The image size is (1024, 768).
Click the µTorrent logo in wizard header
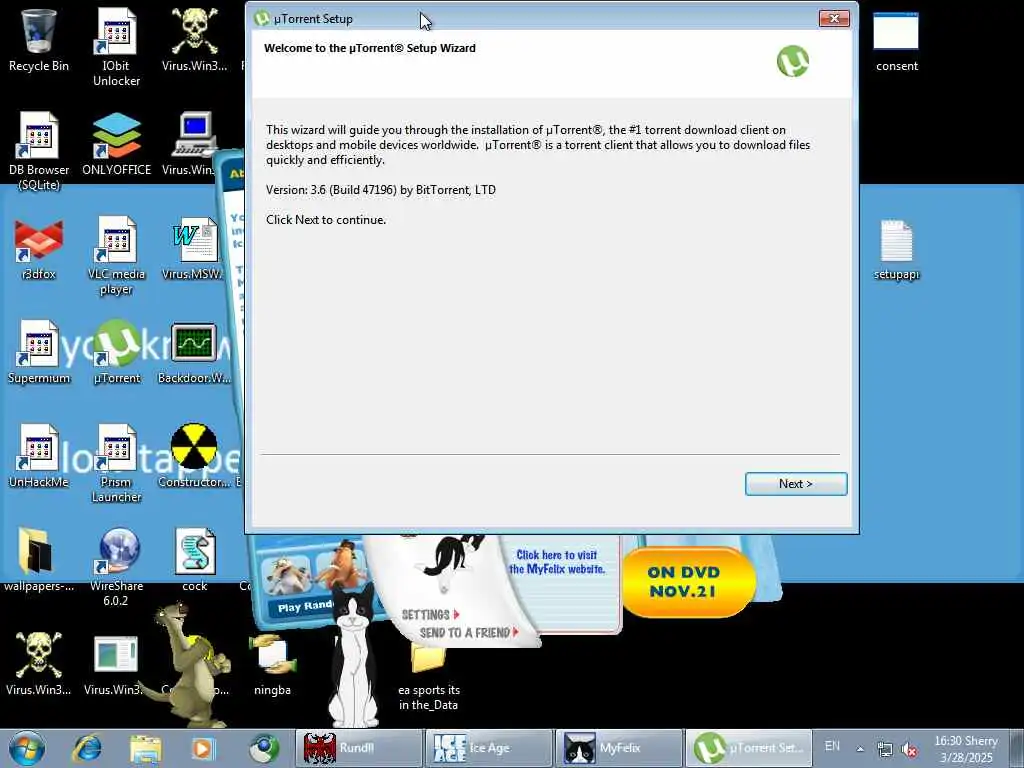click(x=792, y=61)
